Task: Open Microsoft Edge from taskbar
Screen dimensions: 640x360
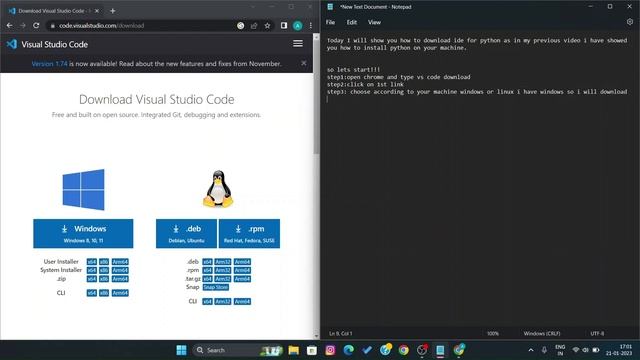Action: click(349, 350)
